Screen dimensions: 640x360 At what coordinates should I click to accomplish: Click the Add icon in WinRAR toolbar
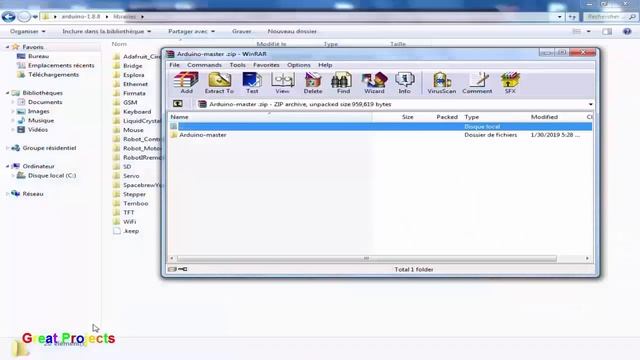point(186,82)
